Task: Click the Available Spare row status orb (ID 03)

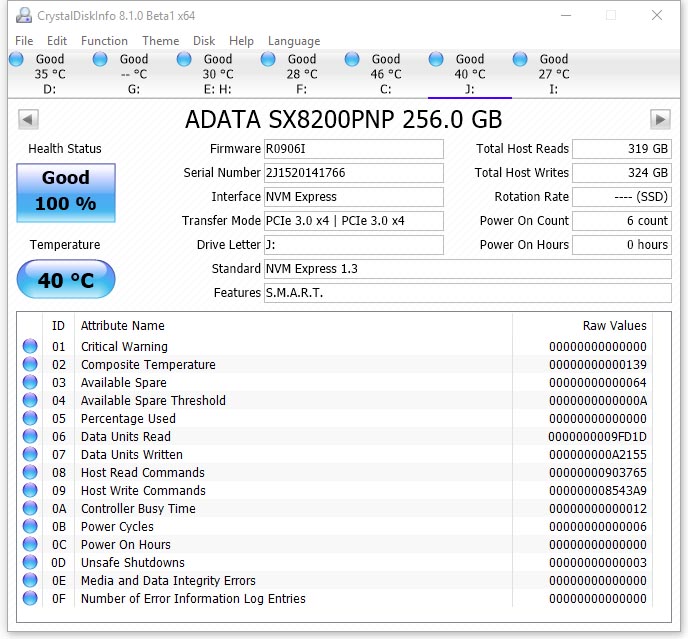Action: tap(30, 382)
